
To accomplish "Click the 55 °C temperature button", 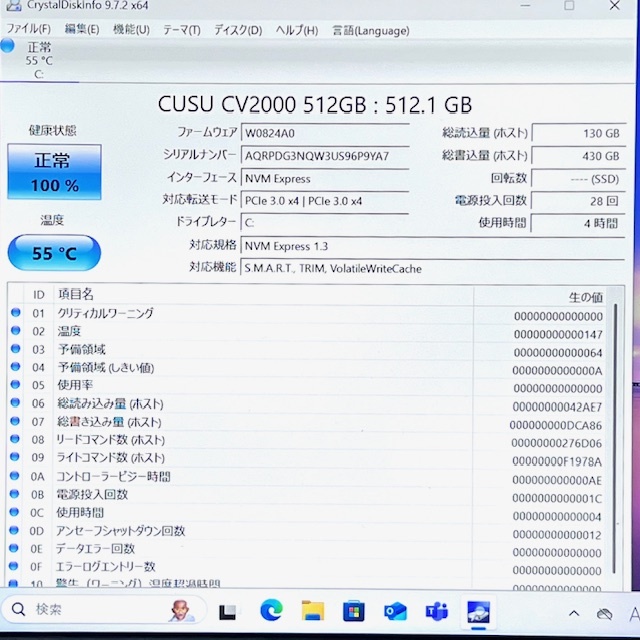I will pyautogui.click(x=54, y=253).
